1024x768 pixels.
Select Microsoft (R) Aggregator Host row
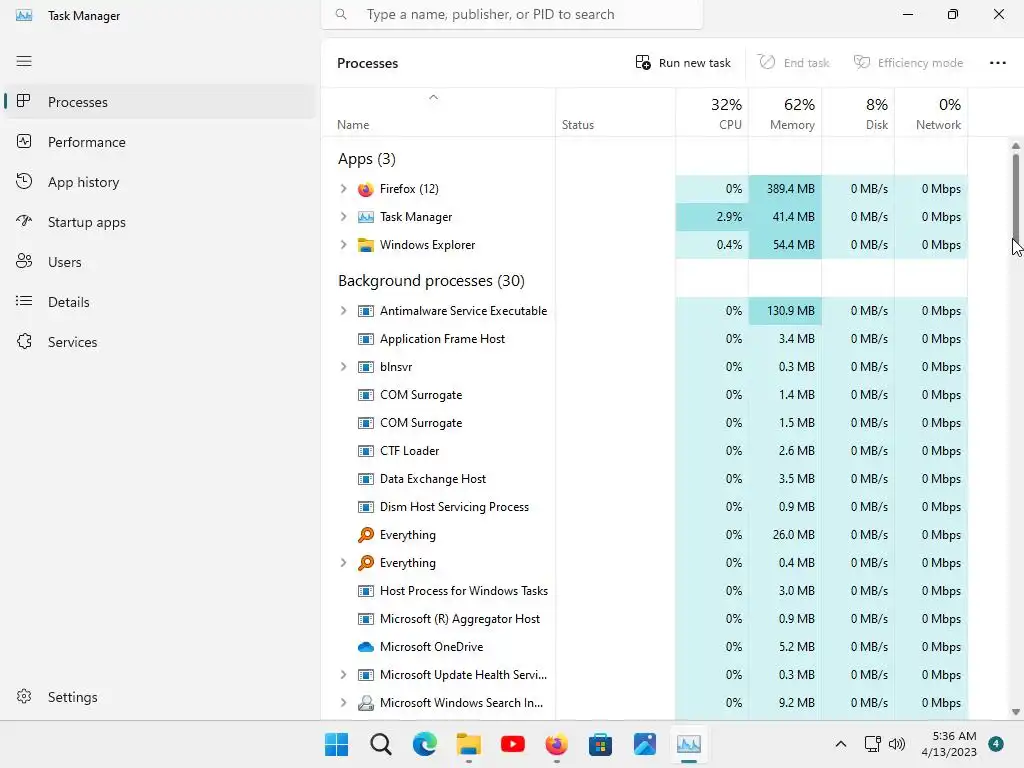tap(645, 619)
